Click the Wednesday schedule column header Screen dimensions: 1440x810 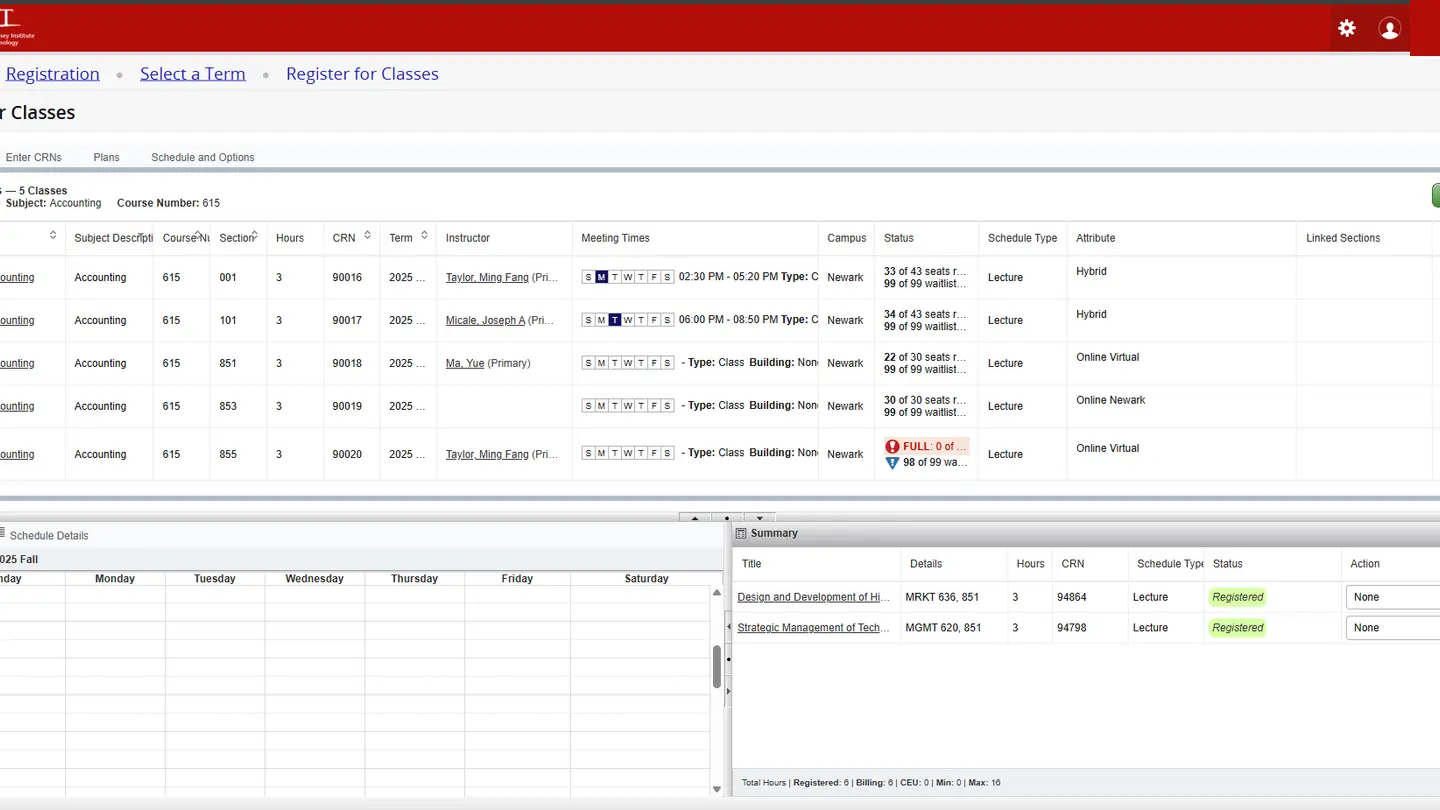[x=314, y=579]
